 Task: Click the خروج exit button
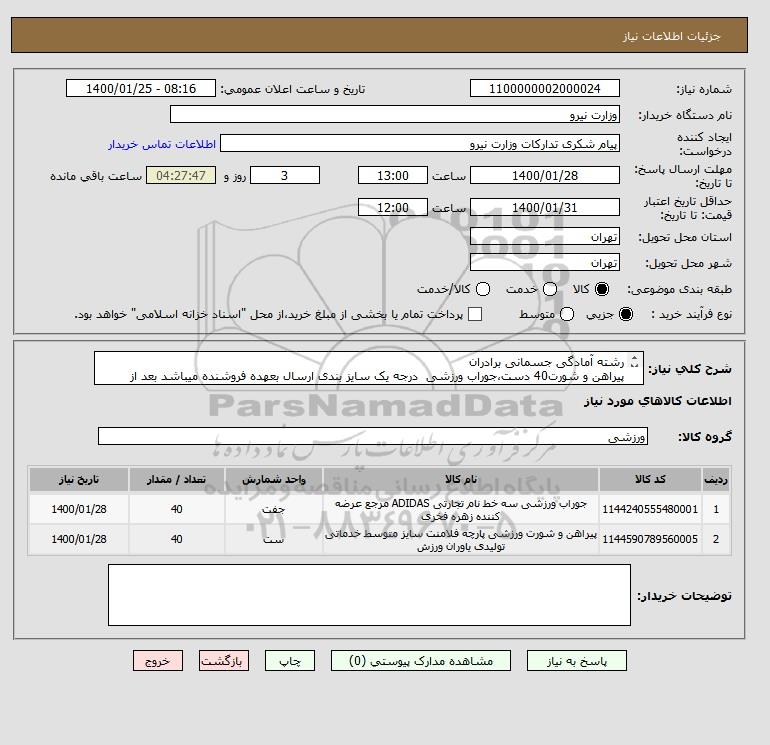pos(158,661)
